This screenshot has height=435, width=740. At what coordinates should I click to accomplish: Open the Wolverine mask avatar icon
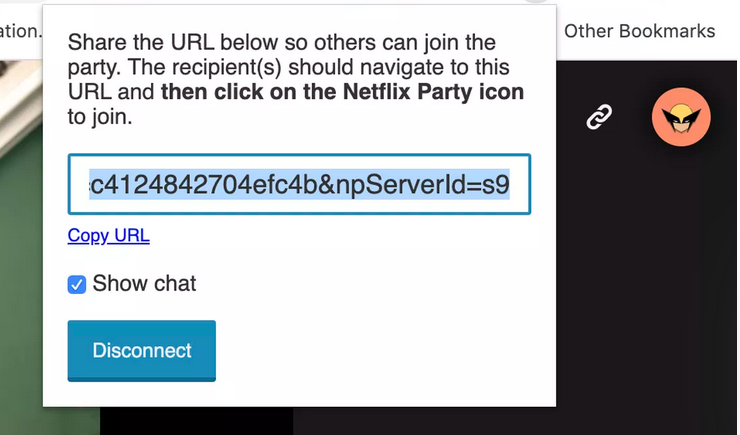681,118
